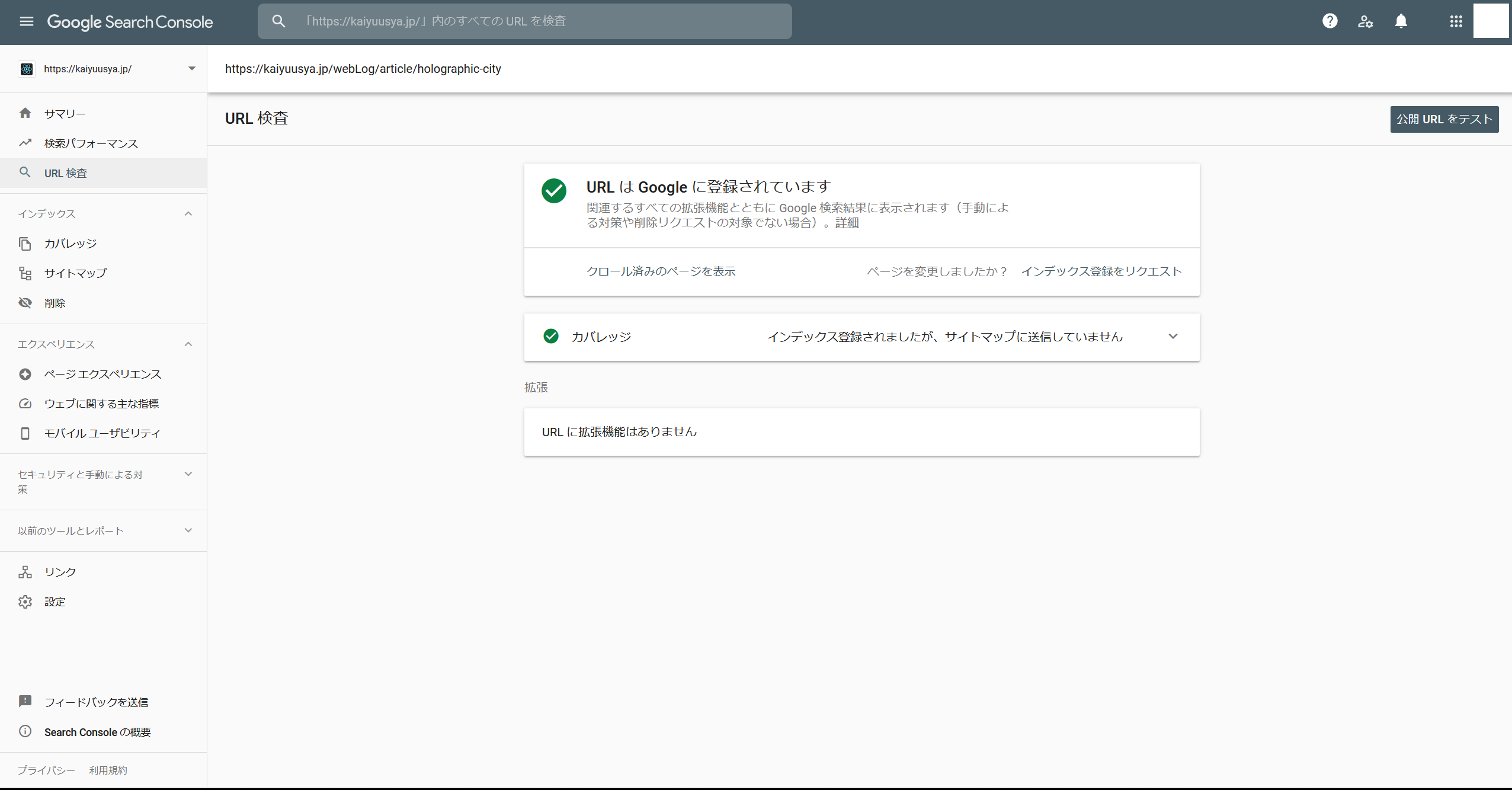This screenshot has height=790, width=1512.
Task: Click インデックス登録されましたが coverage status text
Action: point(945,337)
